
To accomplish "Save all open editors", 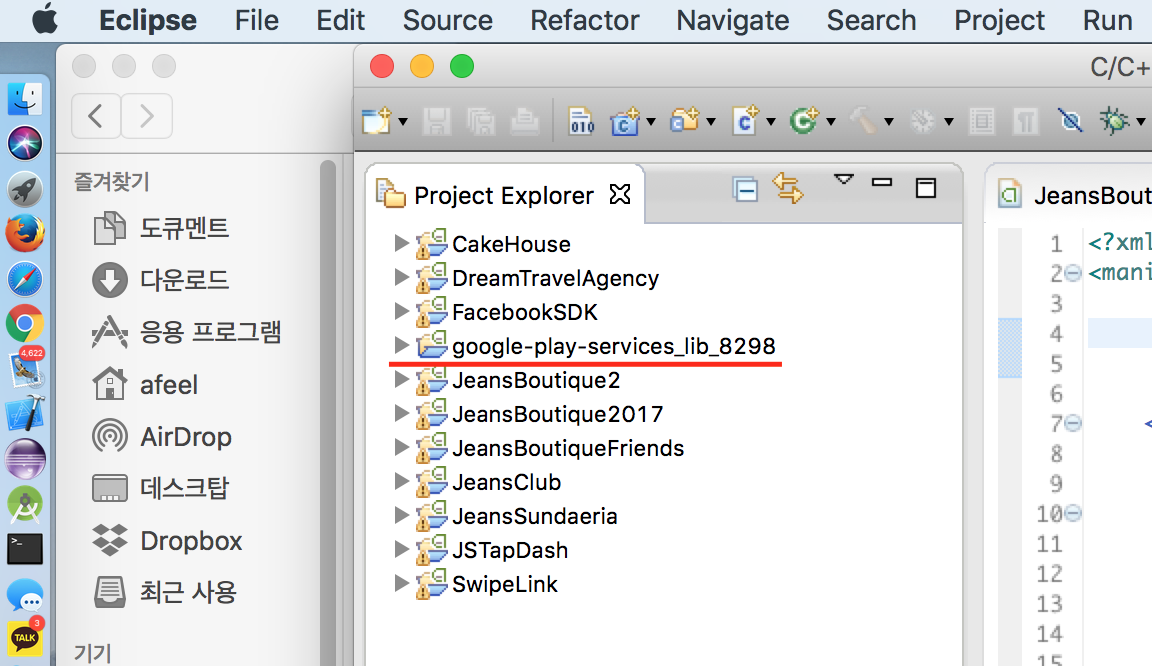I will [481, 120].
